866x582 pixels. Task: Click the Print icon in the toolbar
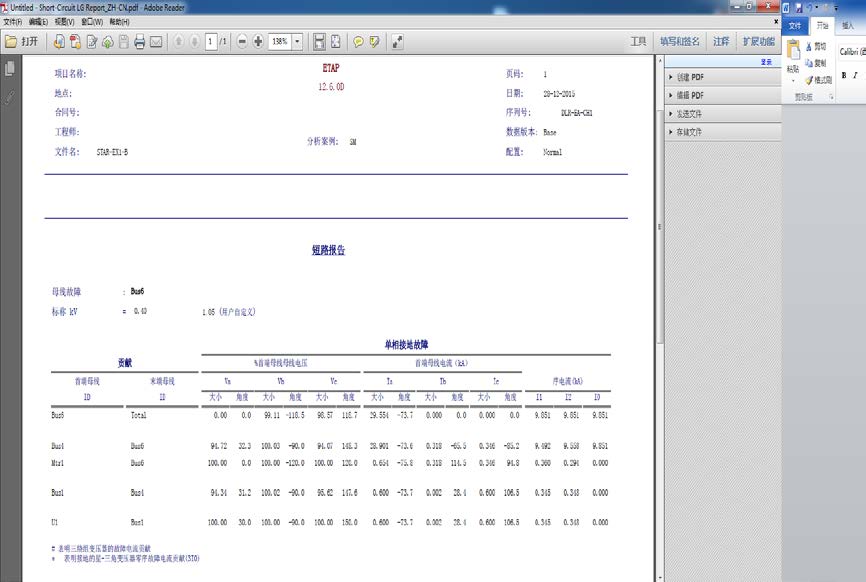click(140, 42)
